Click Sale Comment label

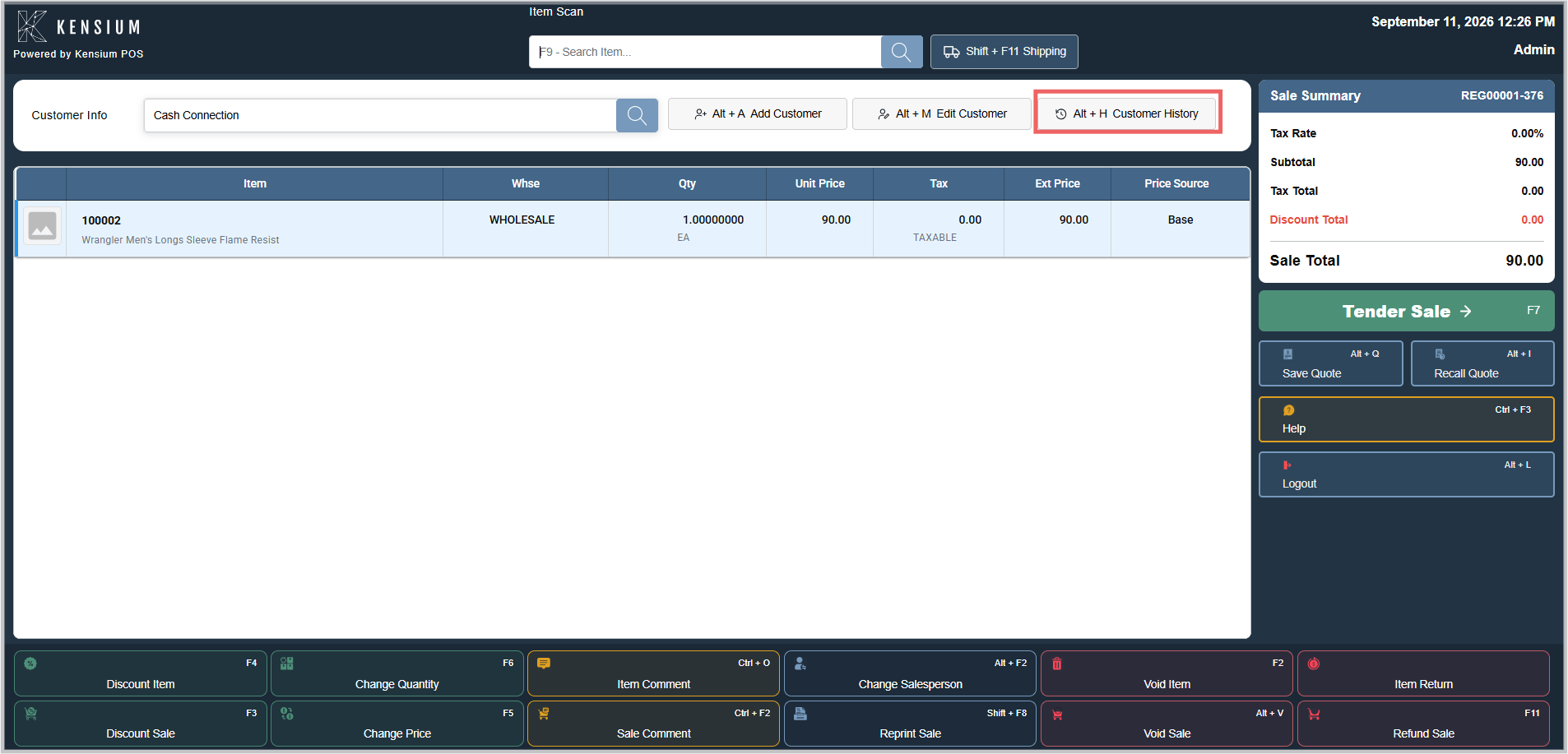(x=654, y=733)
